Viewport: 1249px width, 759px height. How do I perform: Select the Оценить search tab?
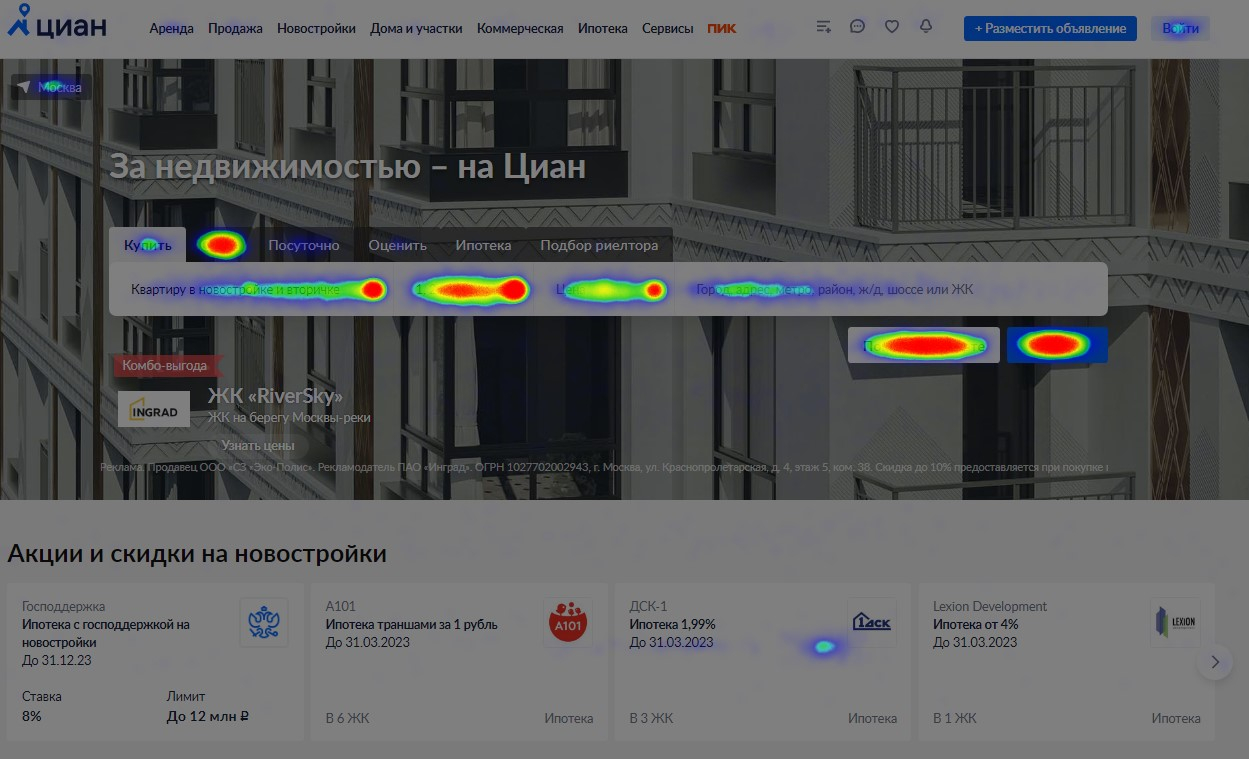(397, 245)
